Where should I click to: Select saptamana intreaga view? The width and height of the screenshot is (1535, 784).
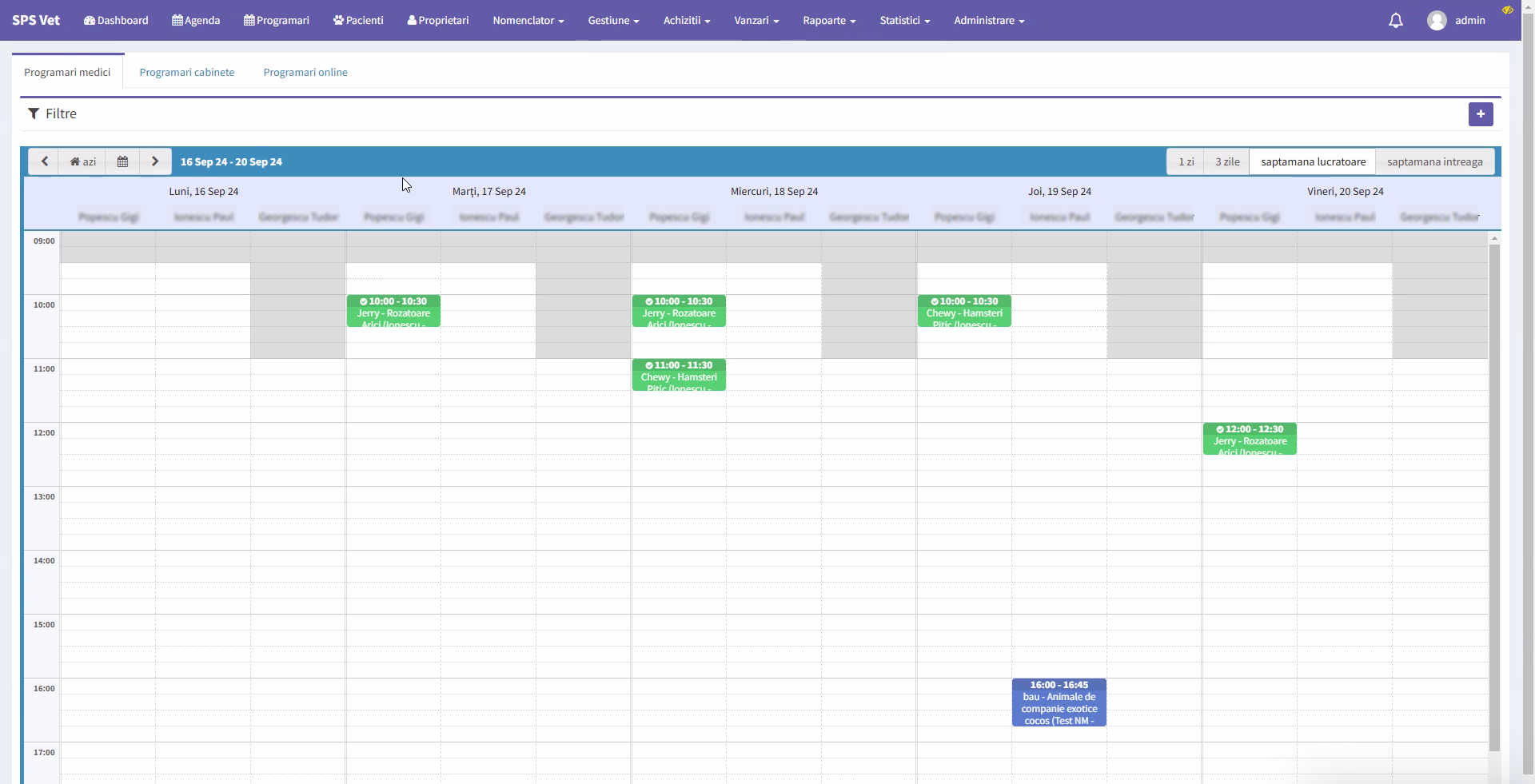[1434, 161]
